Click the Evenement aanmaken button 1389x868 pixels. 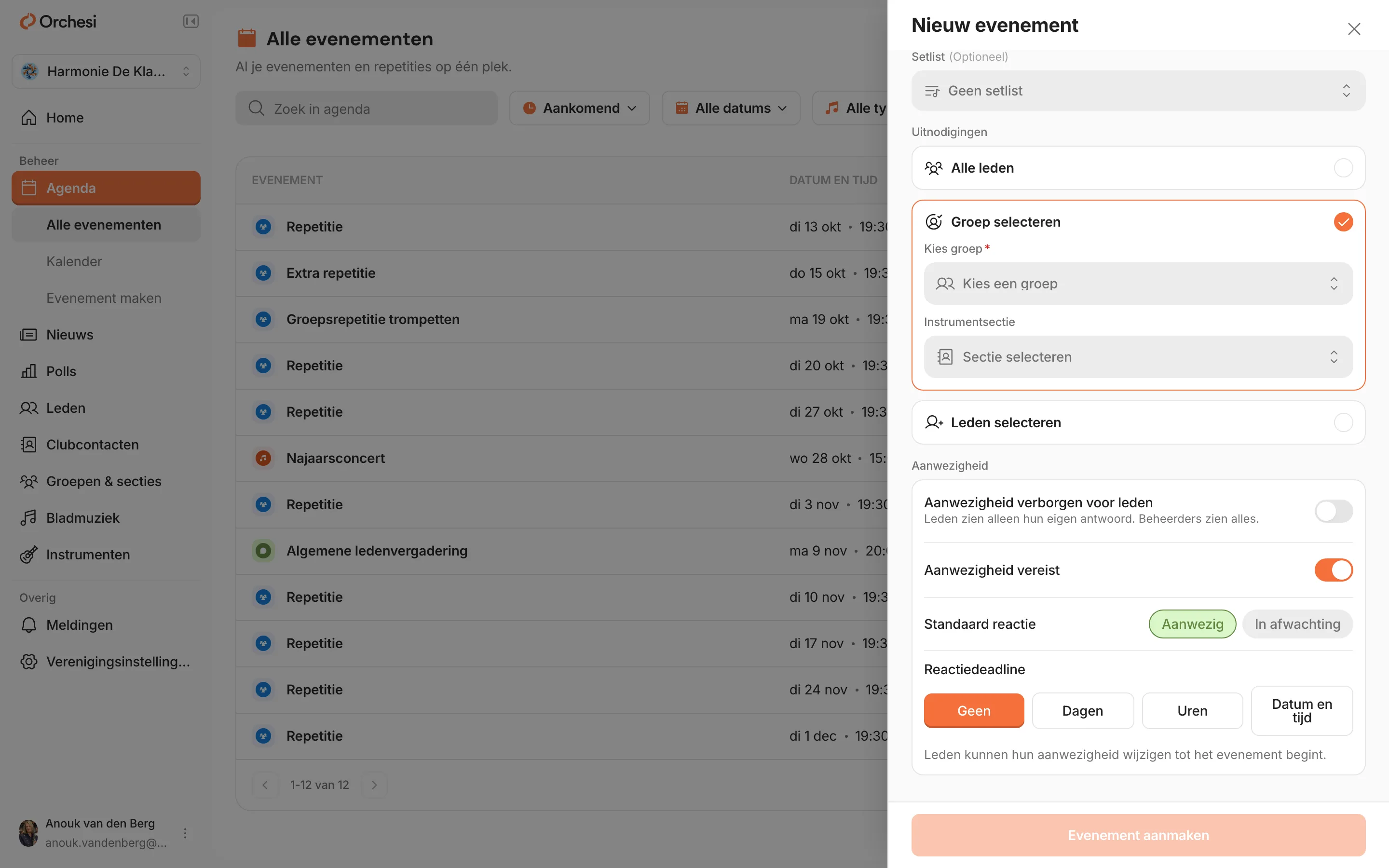[x=1138, y=835]
